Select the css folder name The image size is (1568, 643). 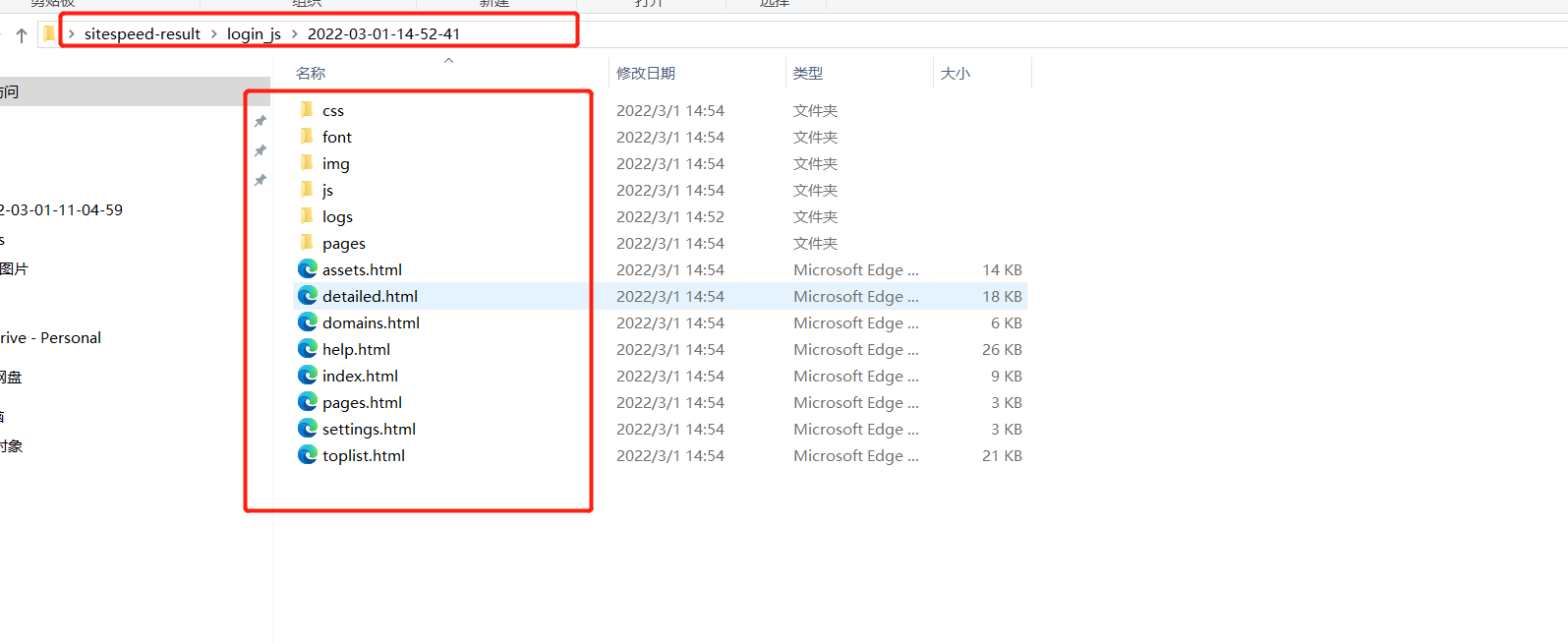(x=333, y=110)
